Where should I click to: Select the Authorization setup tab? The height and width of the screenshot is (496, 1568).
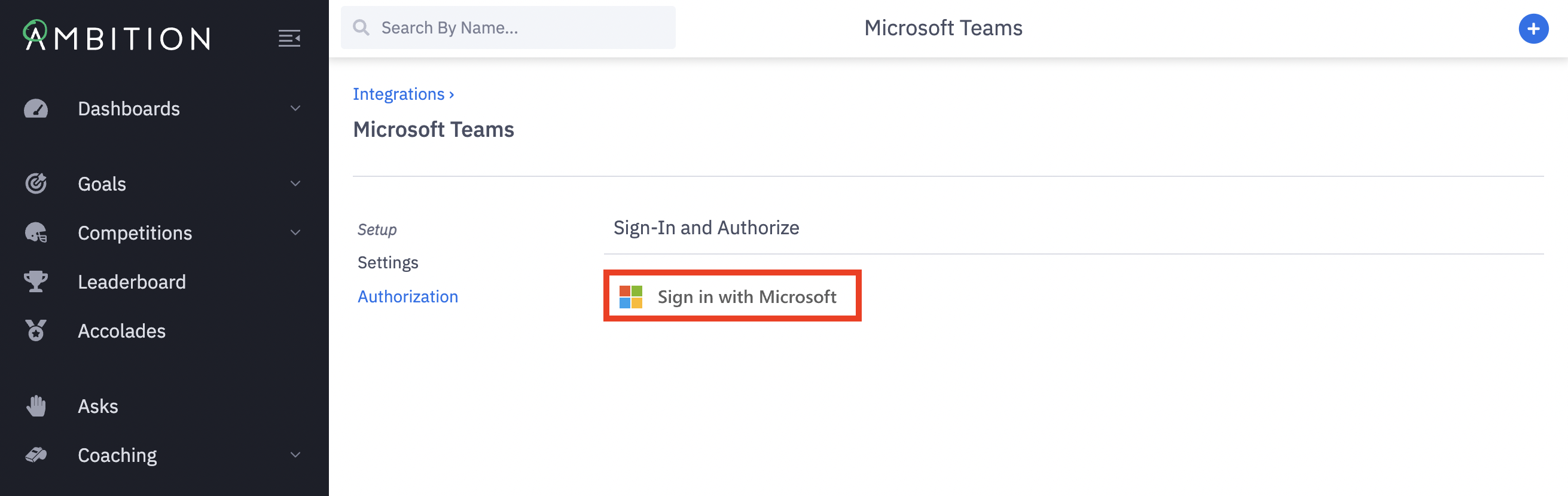click(407, 296)
